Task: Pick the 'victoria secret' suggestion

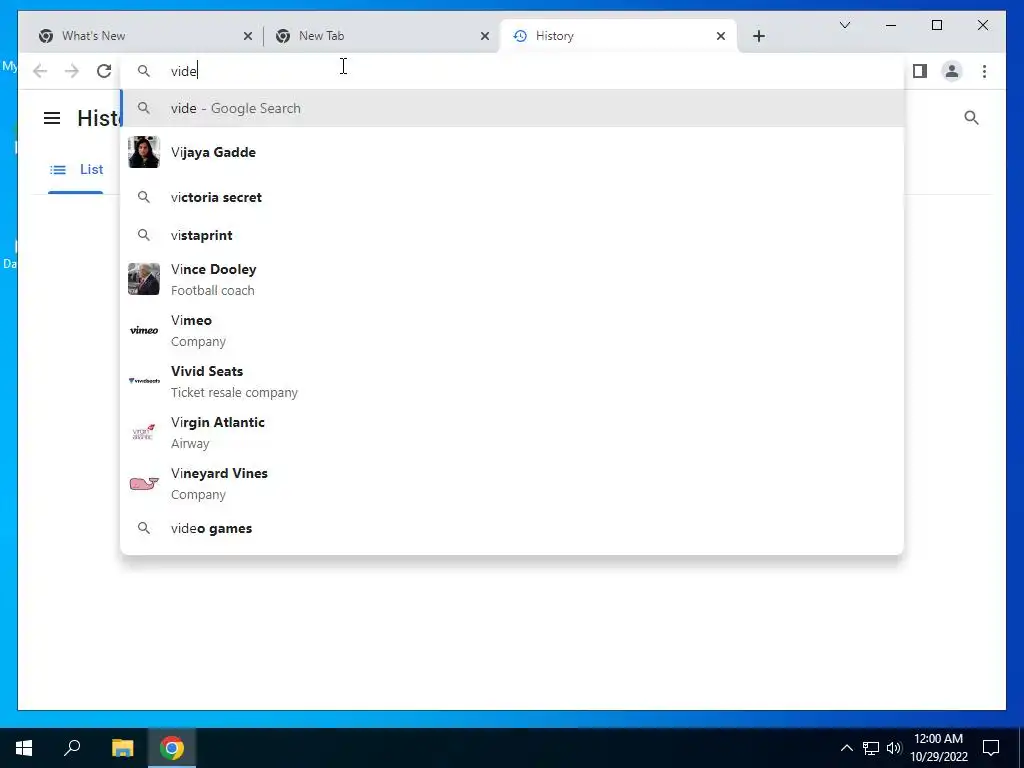Action: pyautogui.click(x=512, y=197)
